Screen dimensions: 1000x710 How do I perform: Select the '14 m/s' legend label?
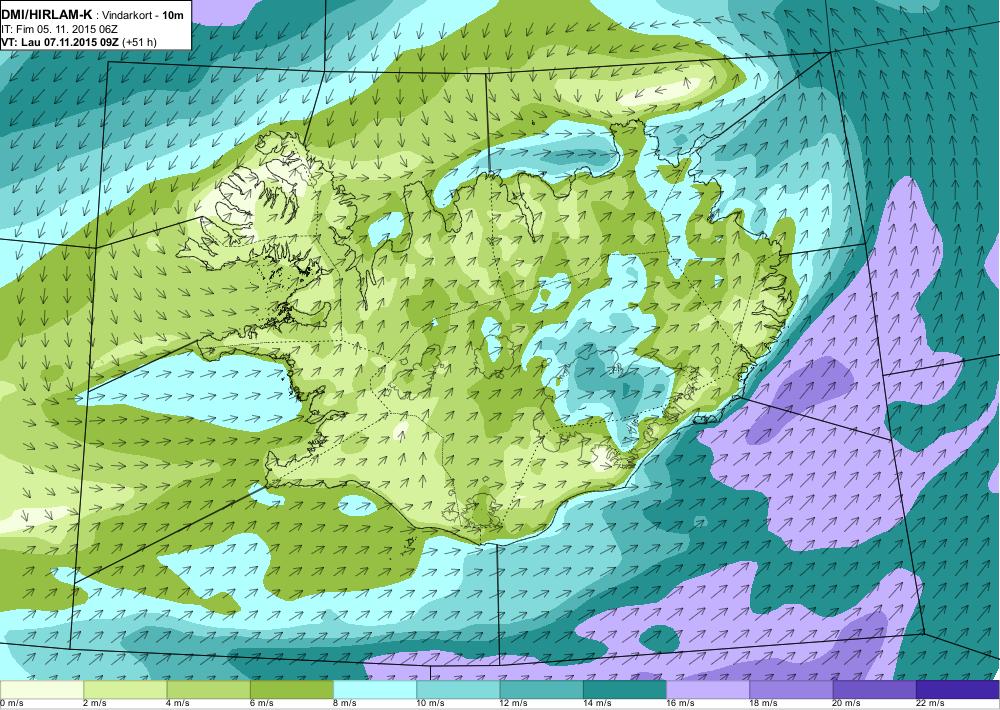[597, 703]
